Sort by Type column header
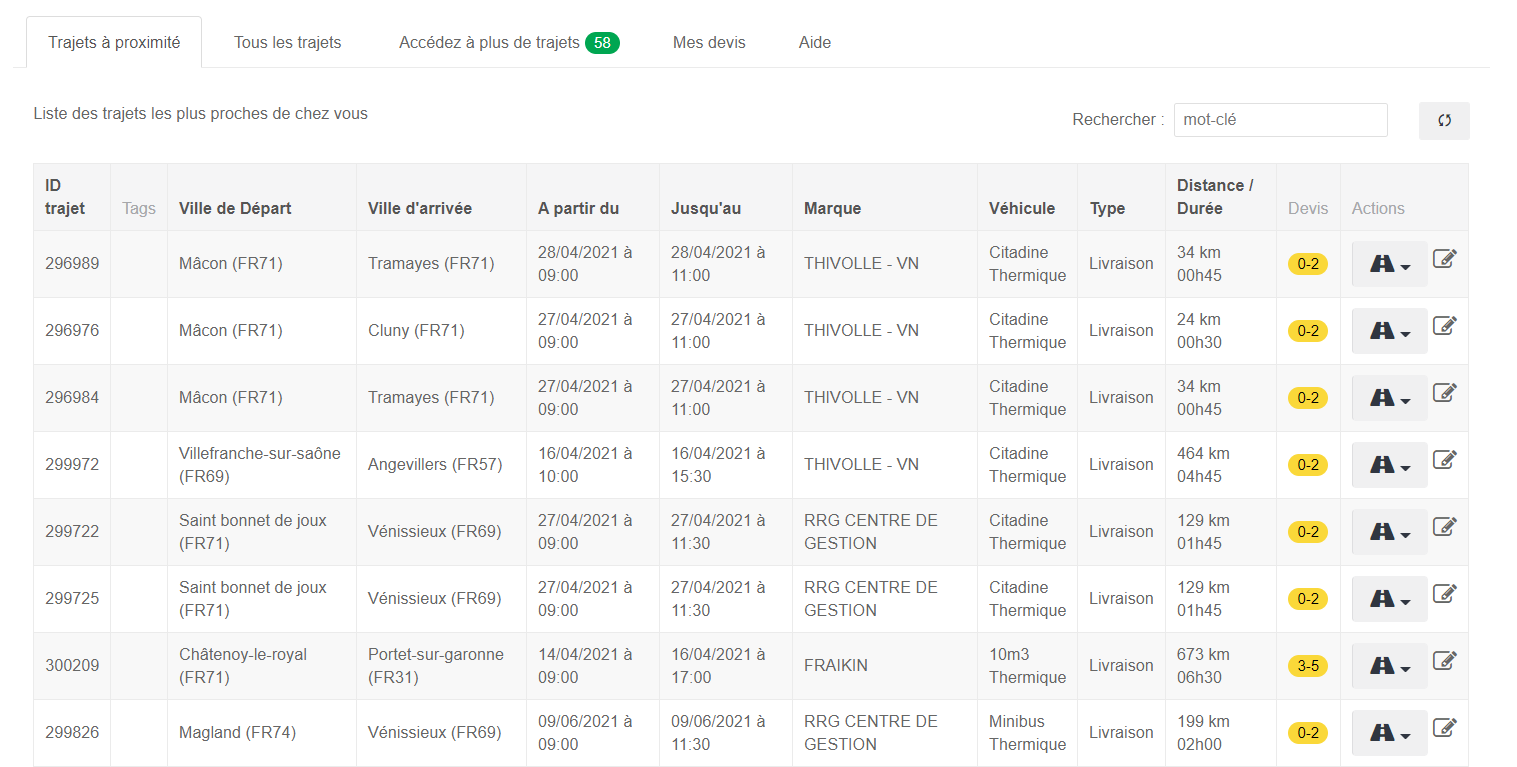Image resolution: width=1517 pixels, height=767 pixels. pos(1121,197)
